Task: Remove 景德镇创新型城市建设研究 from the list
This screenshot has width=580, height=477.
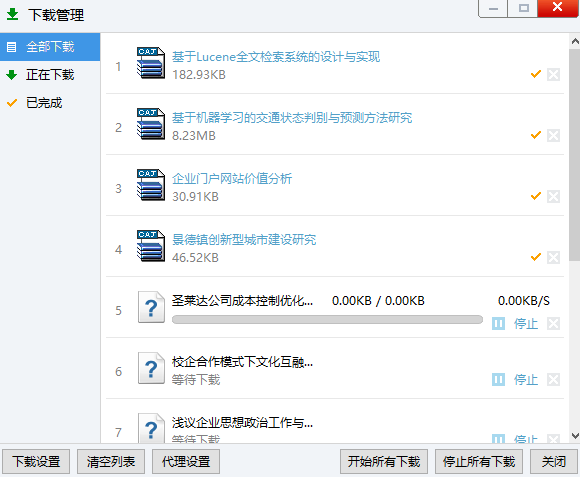Action: click(553, 257)
